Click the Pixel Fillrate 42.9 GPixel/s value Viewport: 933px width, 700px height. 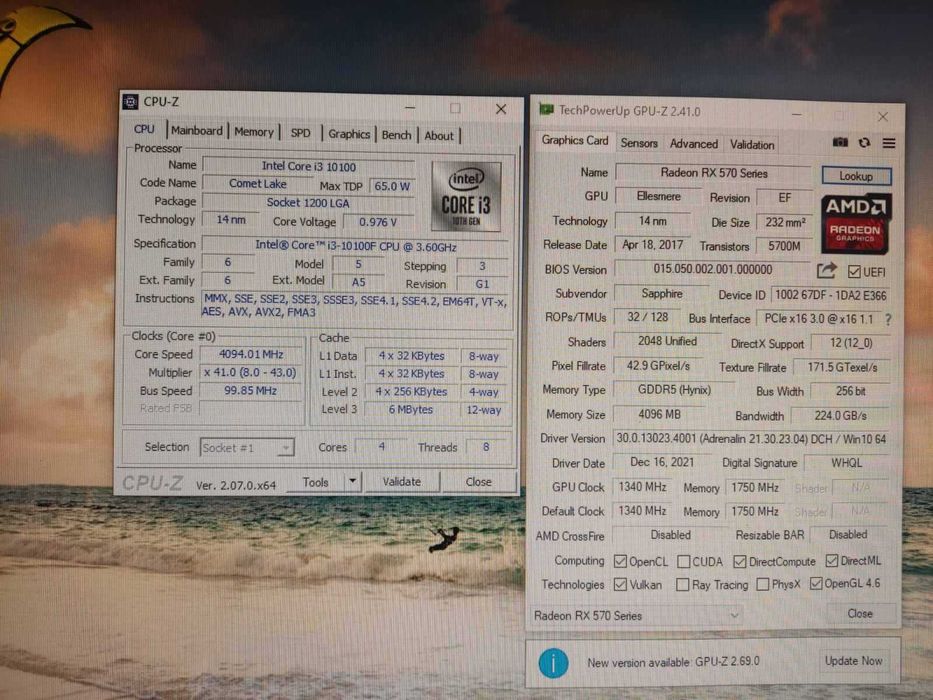pyautogui.click(x=658, y=365)
